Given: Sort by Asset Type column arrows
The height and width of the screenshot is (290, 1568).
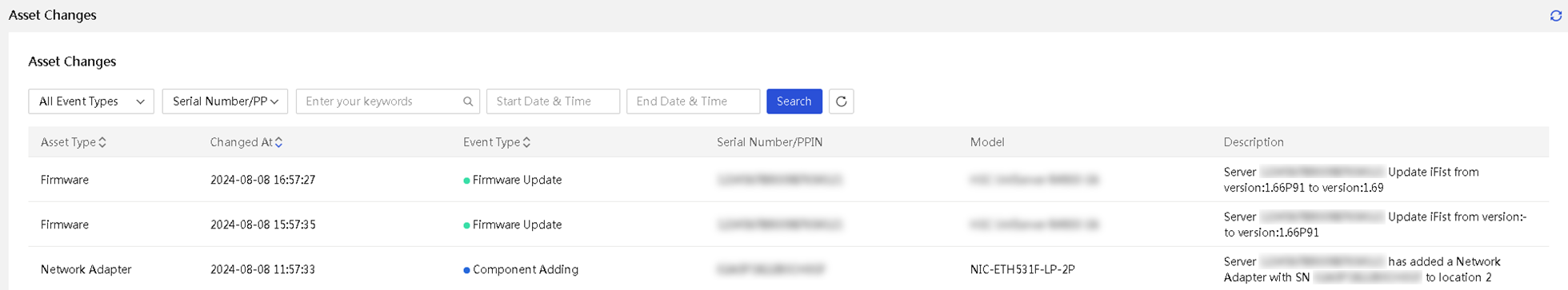Looking at the screenshot, I should pos(102,142).
